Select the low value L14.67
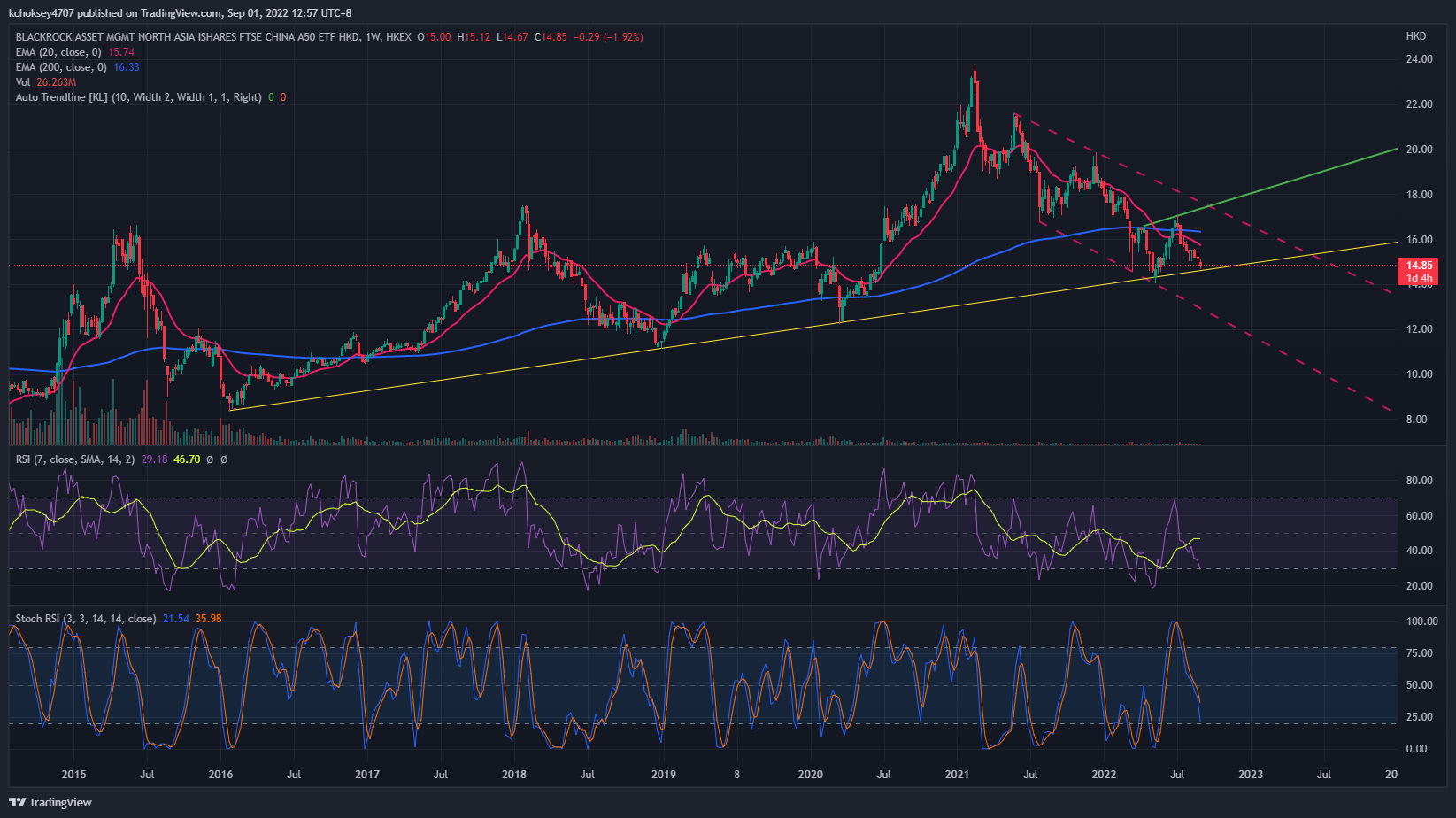 [512, 37]
